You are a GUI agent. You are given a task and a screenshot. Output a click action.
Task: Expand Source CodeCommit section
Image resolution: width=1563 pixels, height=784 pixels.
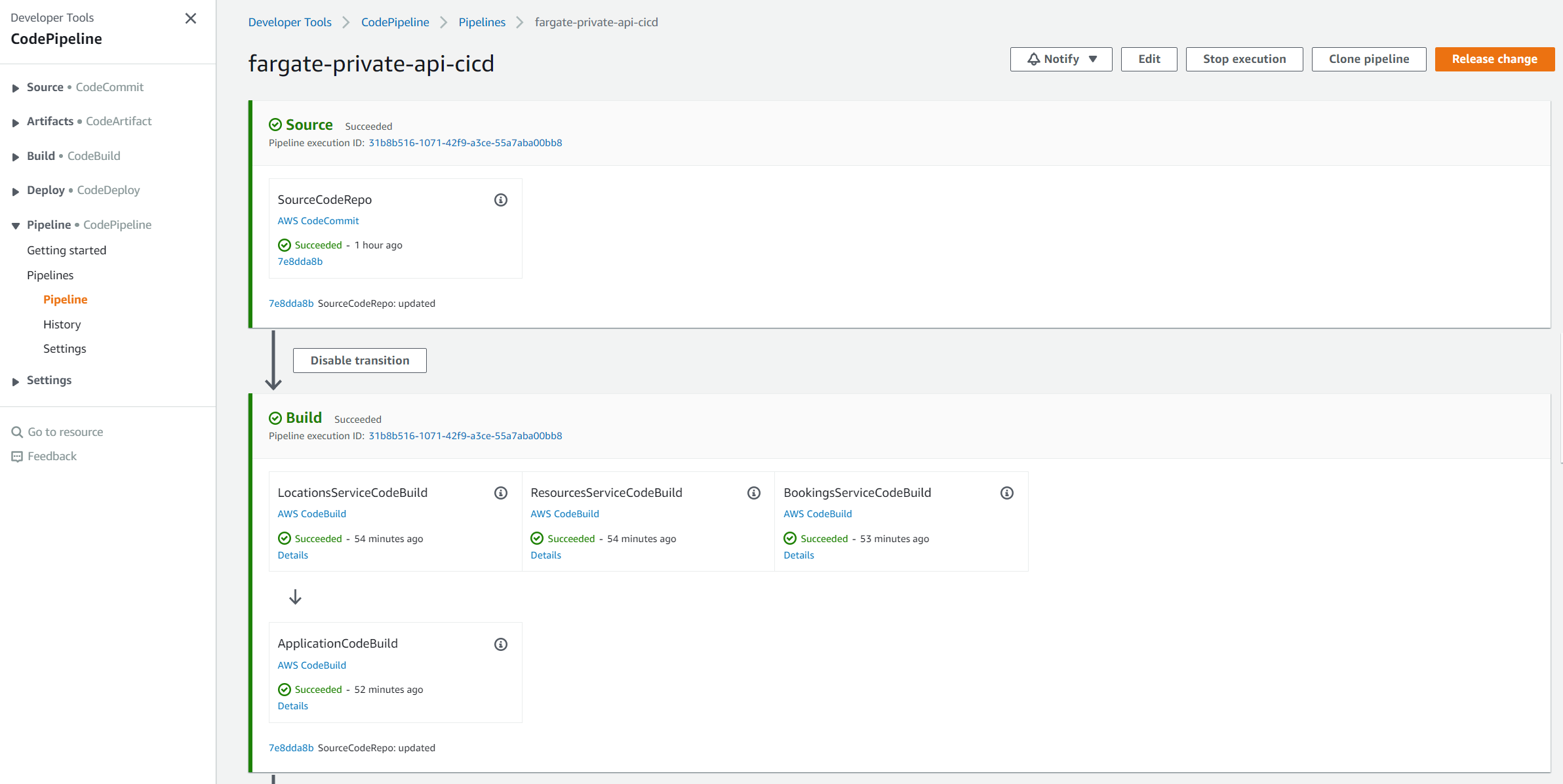[x=15, y=88]
